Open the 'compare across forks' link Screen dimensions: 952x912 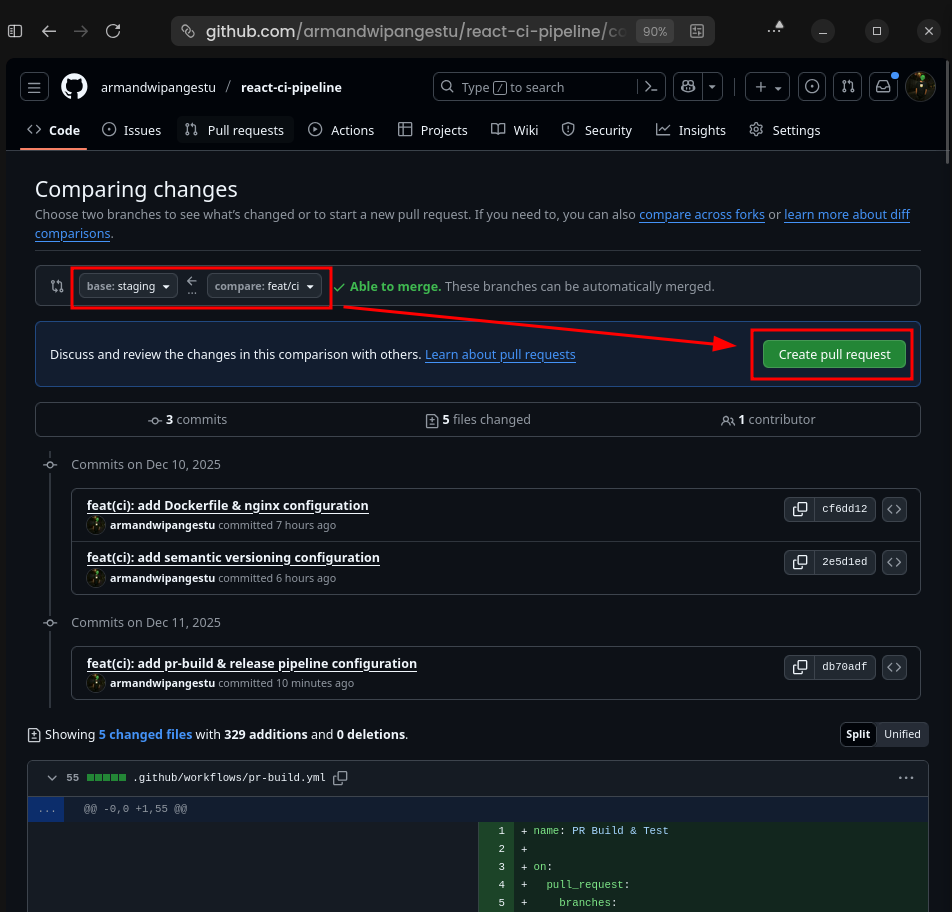click(x=701, y=214)
